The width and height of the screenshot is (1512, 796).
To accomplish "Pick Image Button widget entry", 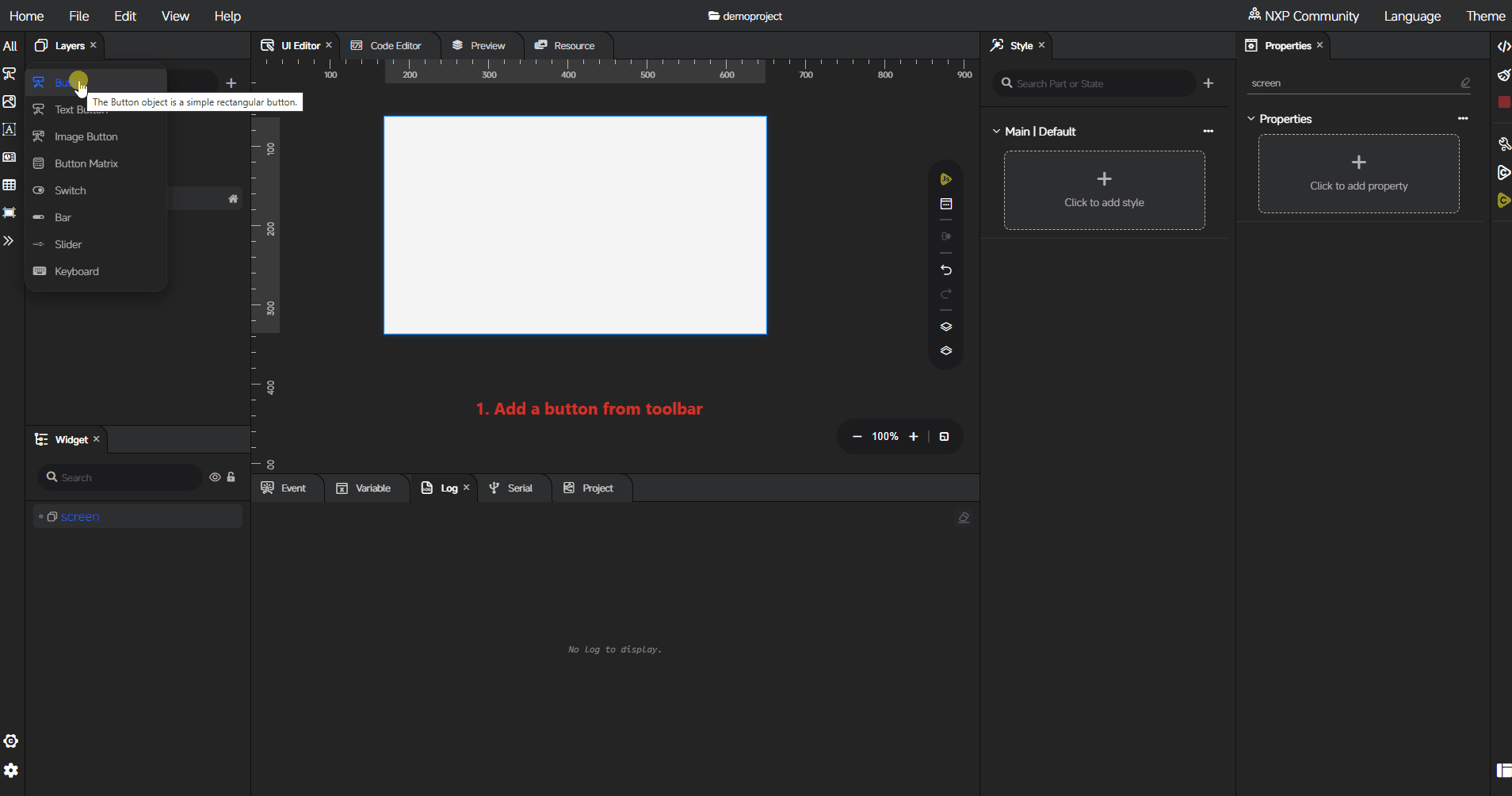I will click(95, 136).
